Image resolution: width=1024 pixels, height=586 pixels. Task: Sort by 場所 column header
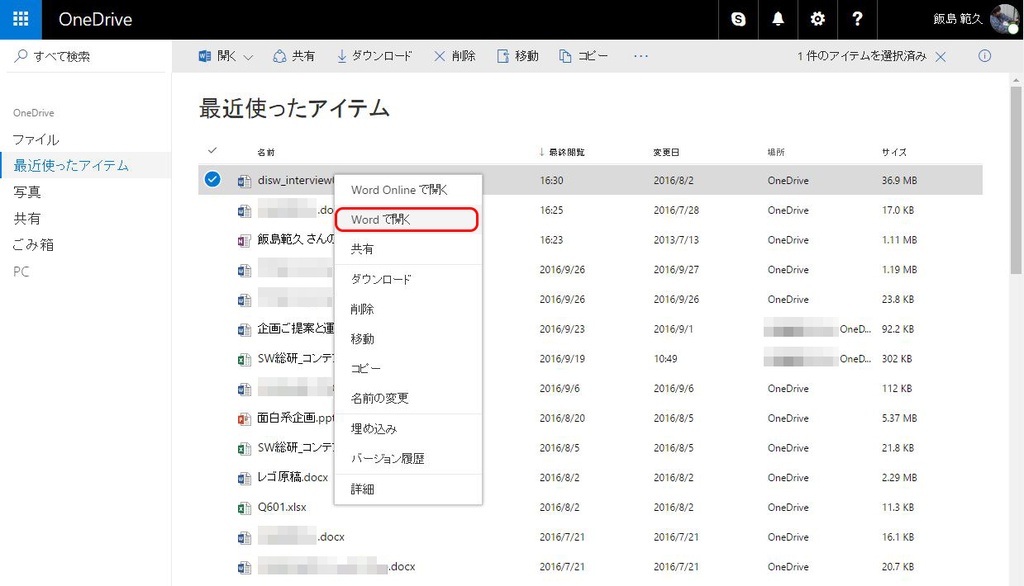click(x=776, y=152)
